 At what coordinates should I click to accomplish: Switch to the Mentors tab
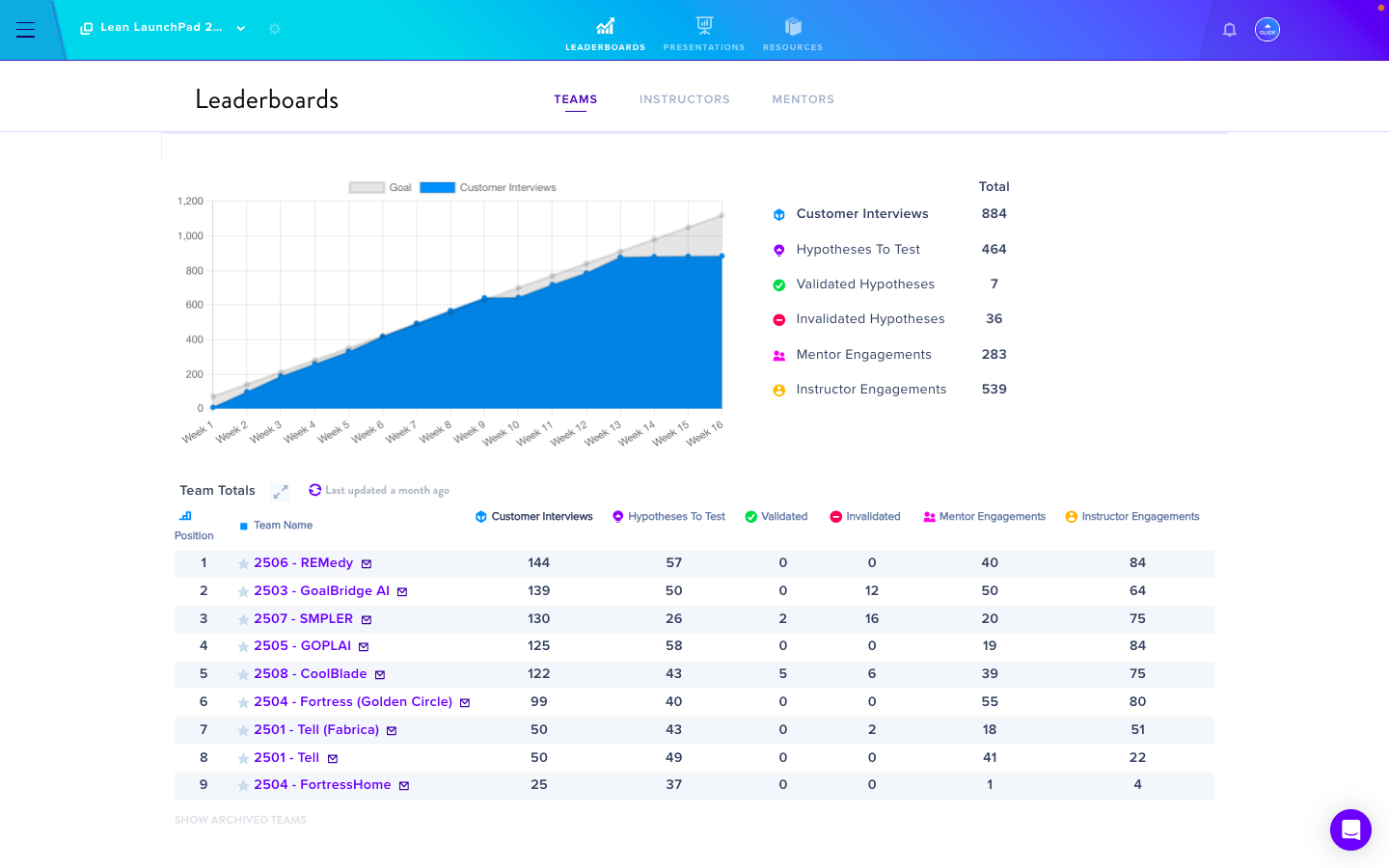point(803,99)
